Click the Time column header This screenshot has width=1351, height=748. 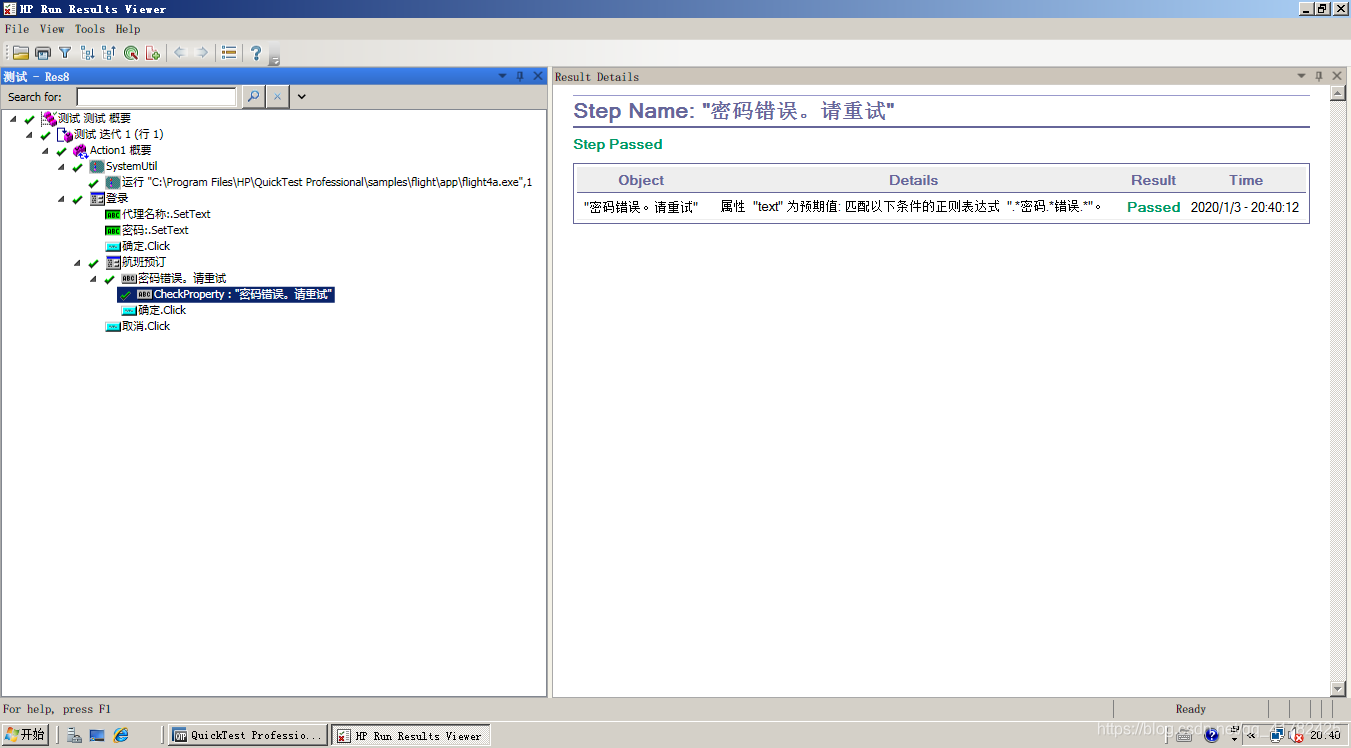pyautogui.click(x=1246, y=180)
